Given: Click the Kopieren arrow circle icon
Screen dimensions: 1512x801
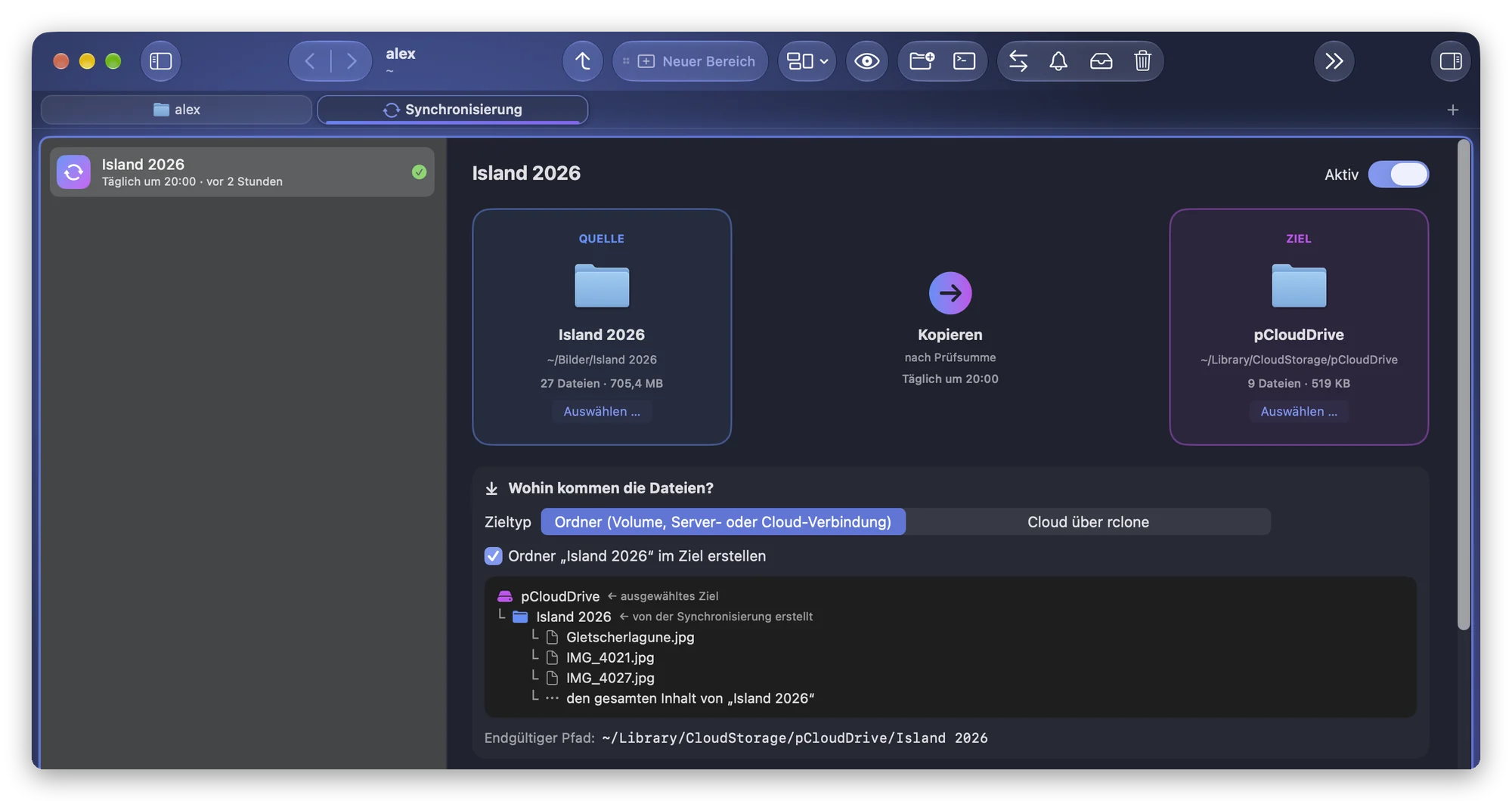Looking at the screenshot, I should pyautogui.click(x=950, y=292).
